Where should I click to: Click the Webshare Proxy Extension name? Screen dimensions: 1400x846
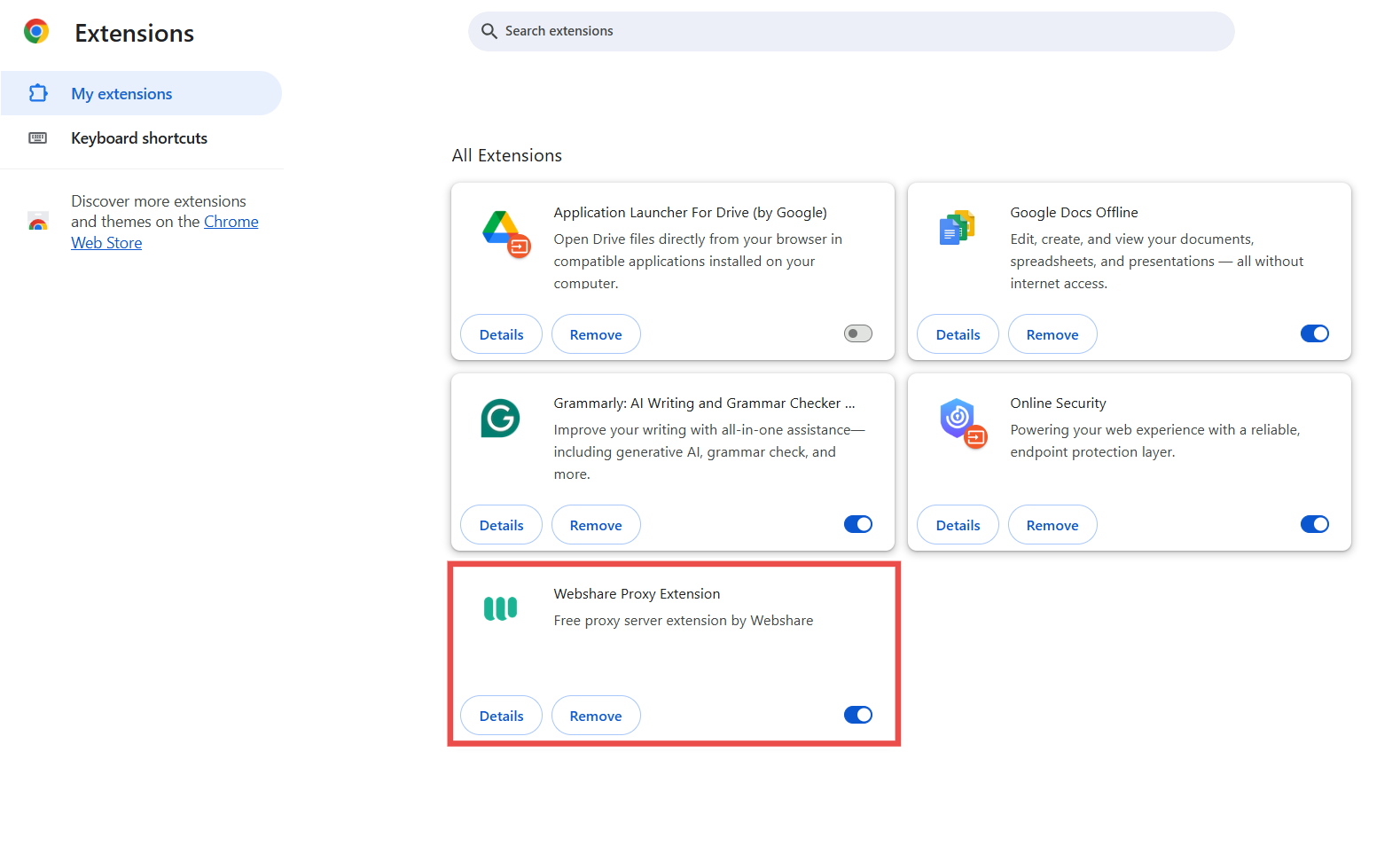(637, 593)
